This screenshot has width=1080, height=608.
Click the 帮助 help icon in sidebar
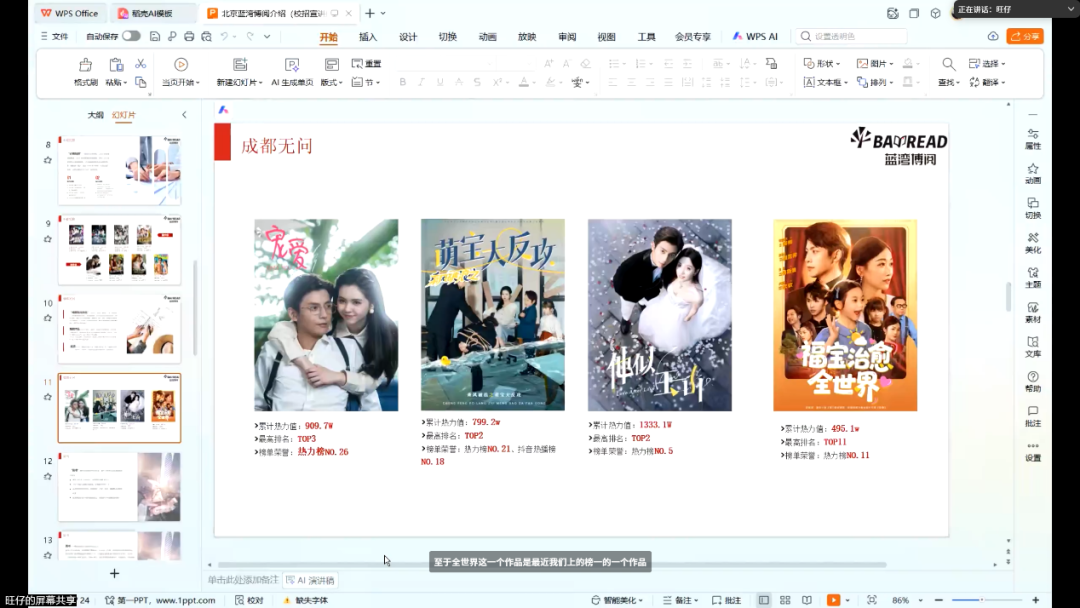pos(1033,381)
